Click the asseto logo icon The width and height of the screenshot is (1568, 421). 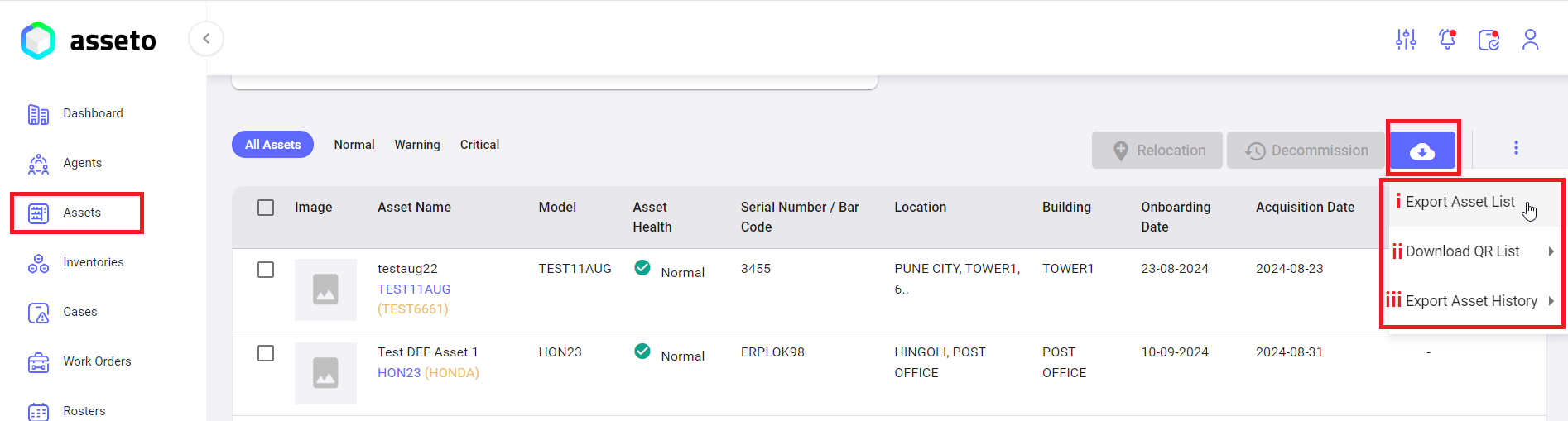pyautogui.click(x=38, y=40)
